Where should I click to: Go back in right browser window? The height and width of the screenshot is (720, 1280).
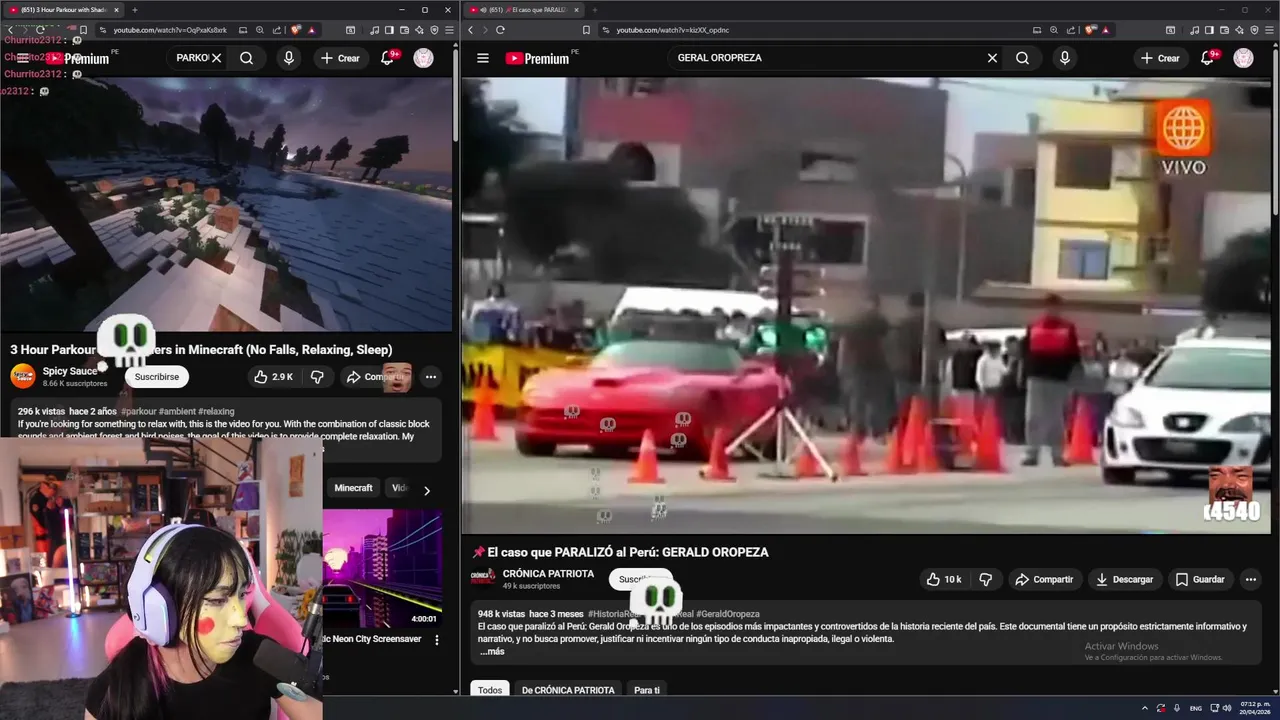coord(471,30)
